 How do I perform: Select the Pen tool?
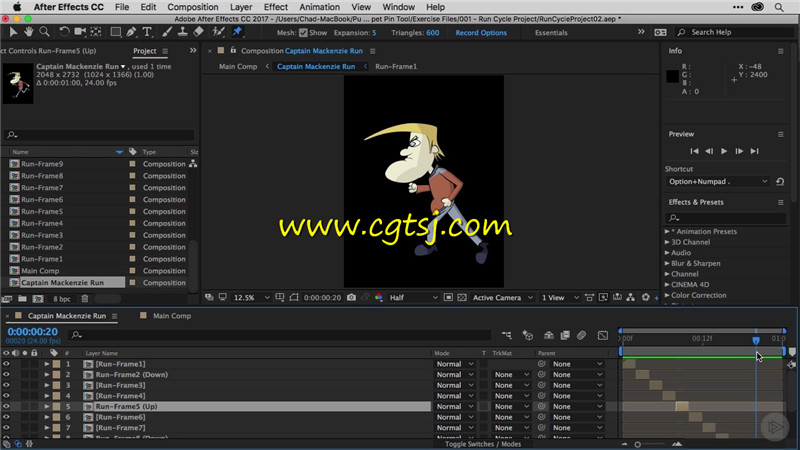(x=131, y=32)
